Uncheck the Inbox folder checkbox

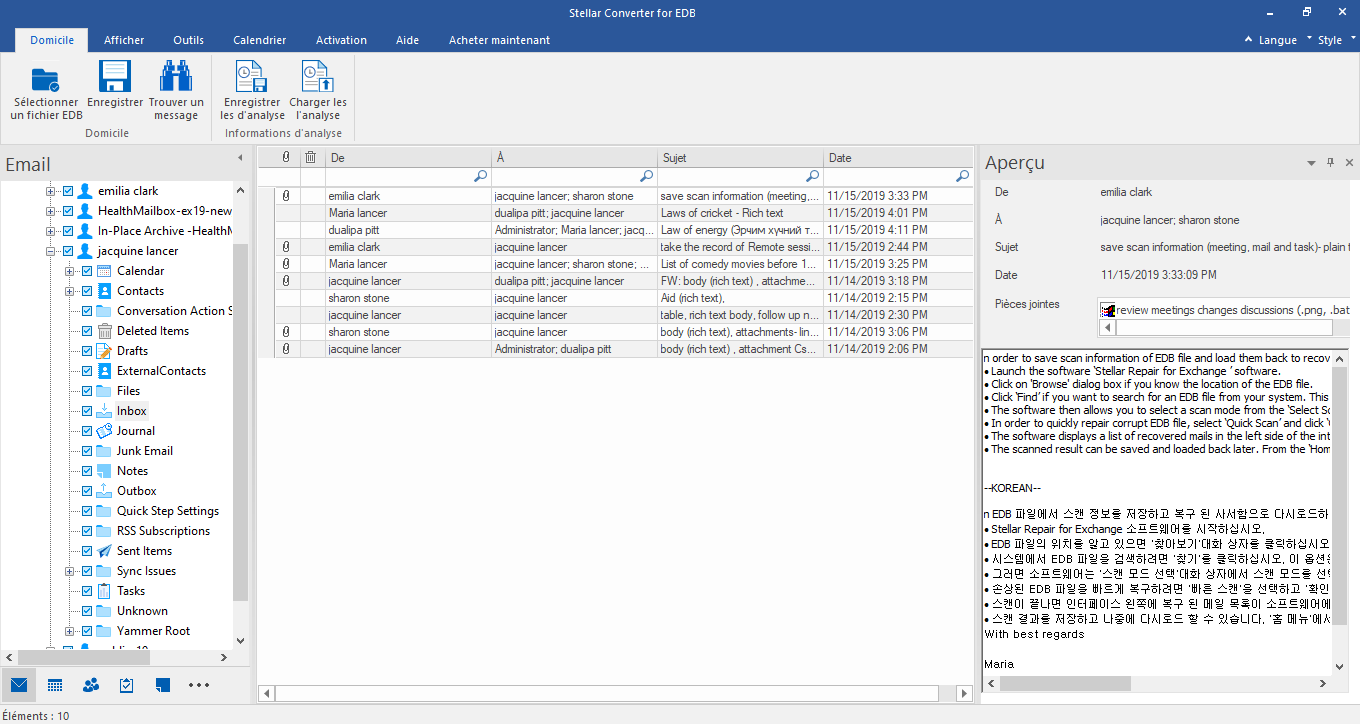coord(87,411)
